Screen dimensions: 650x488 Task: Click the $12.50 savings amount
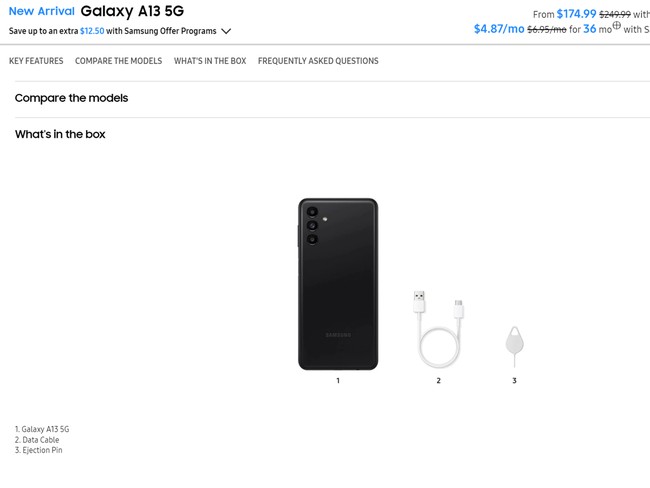92,31
